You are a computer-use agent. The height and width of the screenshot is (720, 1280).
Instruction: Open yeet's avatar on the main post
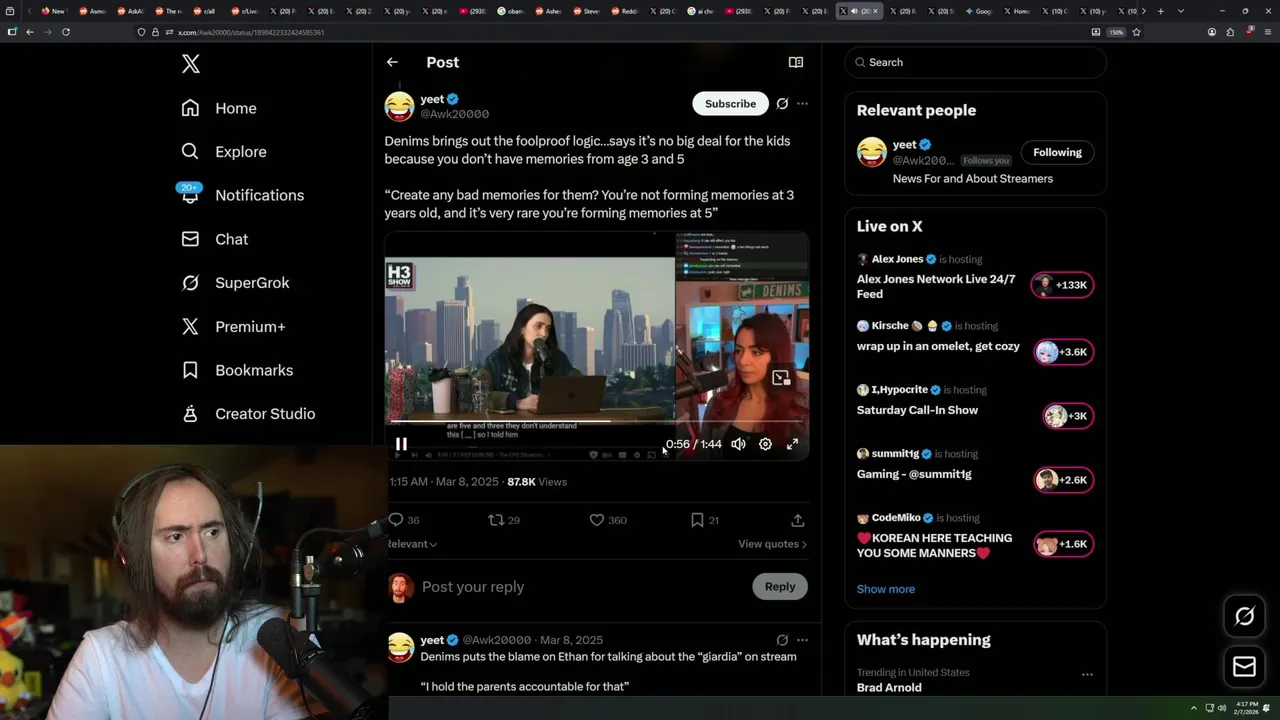[x=399, y=106]
